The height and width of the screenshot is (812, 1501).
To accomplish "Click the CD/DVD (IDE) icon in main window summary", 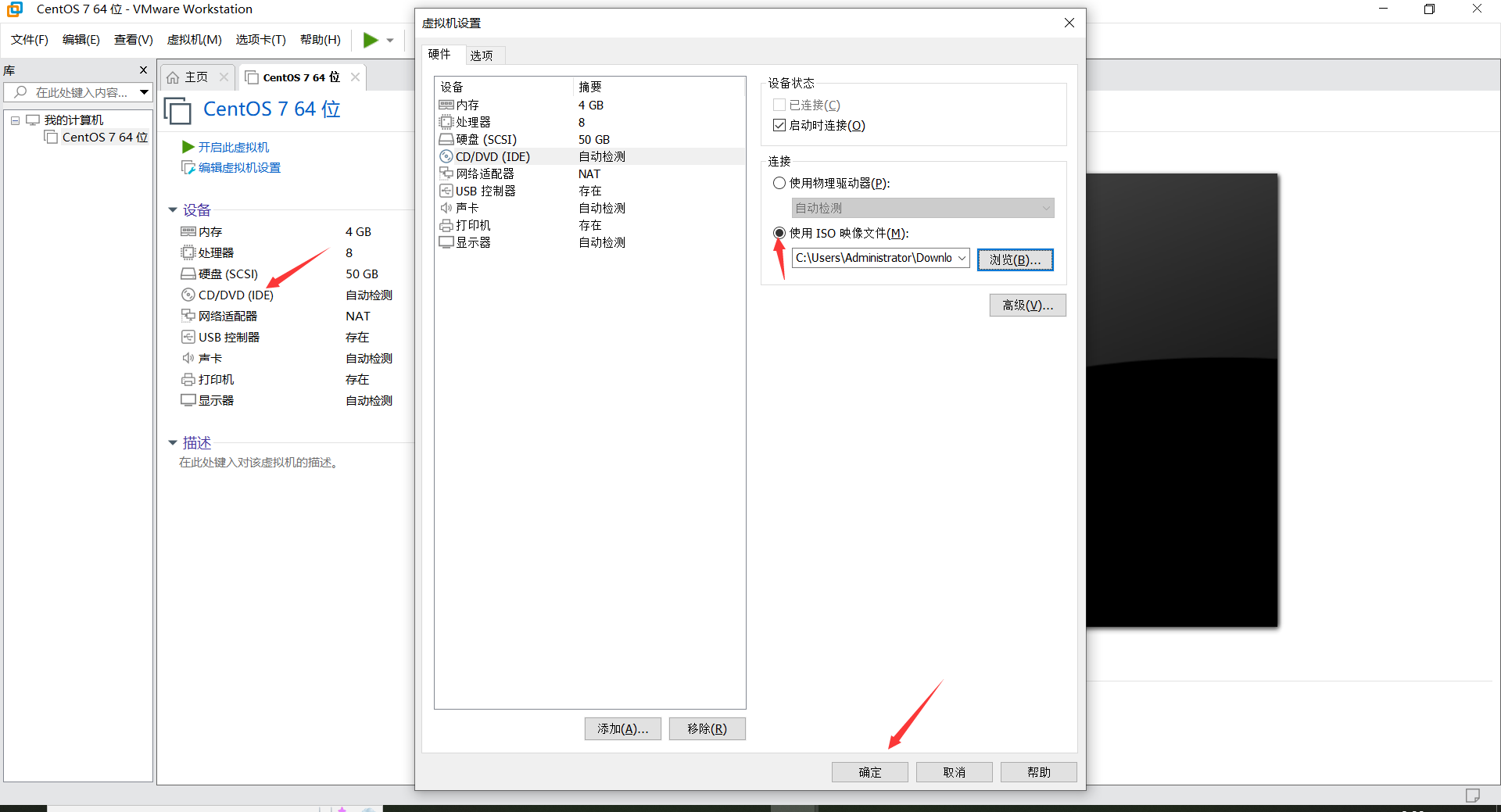I will click(188, 295).
